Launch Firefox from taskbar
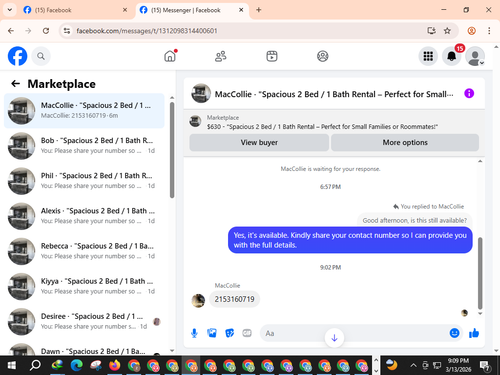The width and height of the screenshot is (500, 375). tap(115, 366)
